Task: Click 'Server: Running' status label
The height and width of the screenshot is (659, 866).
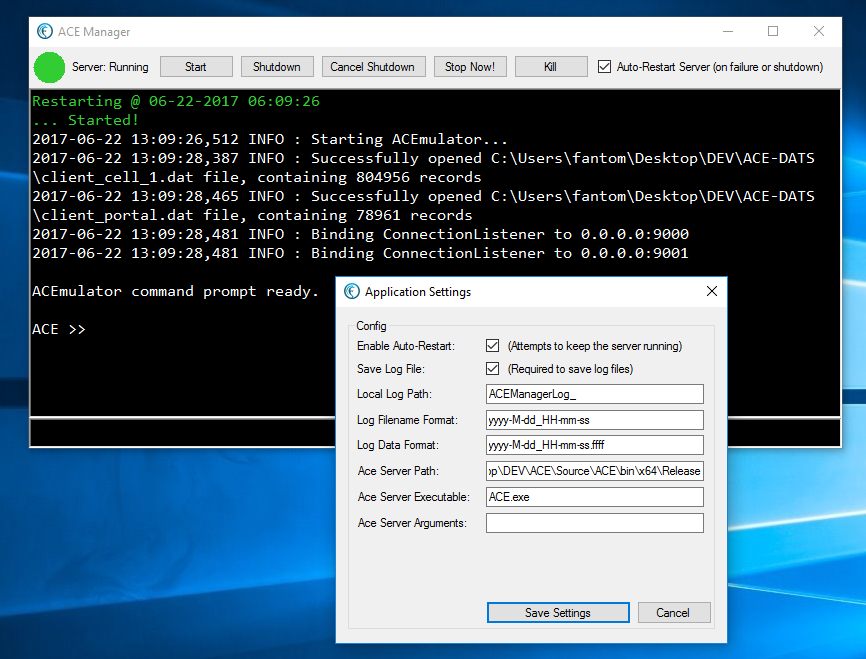Action: point(110,67)
